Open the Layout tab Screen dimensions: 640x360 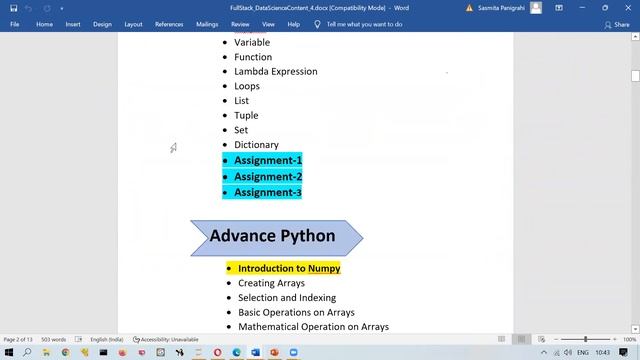click(133, 24)
